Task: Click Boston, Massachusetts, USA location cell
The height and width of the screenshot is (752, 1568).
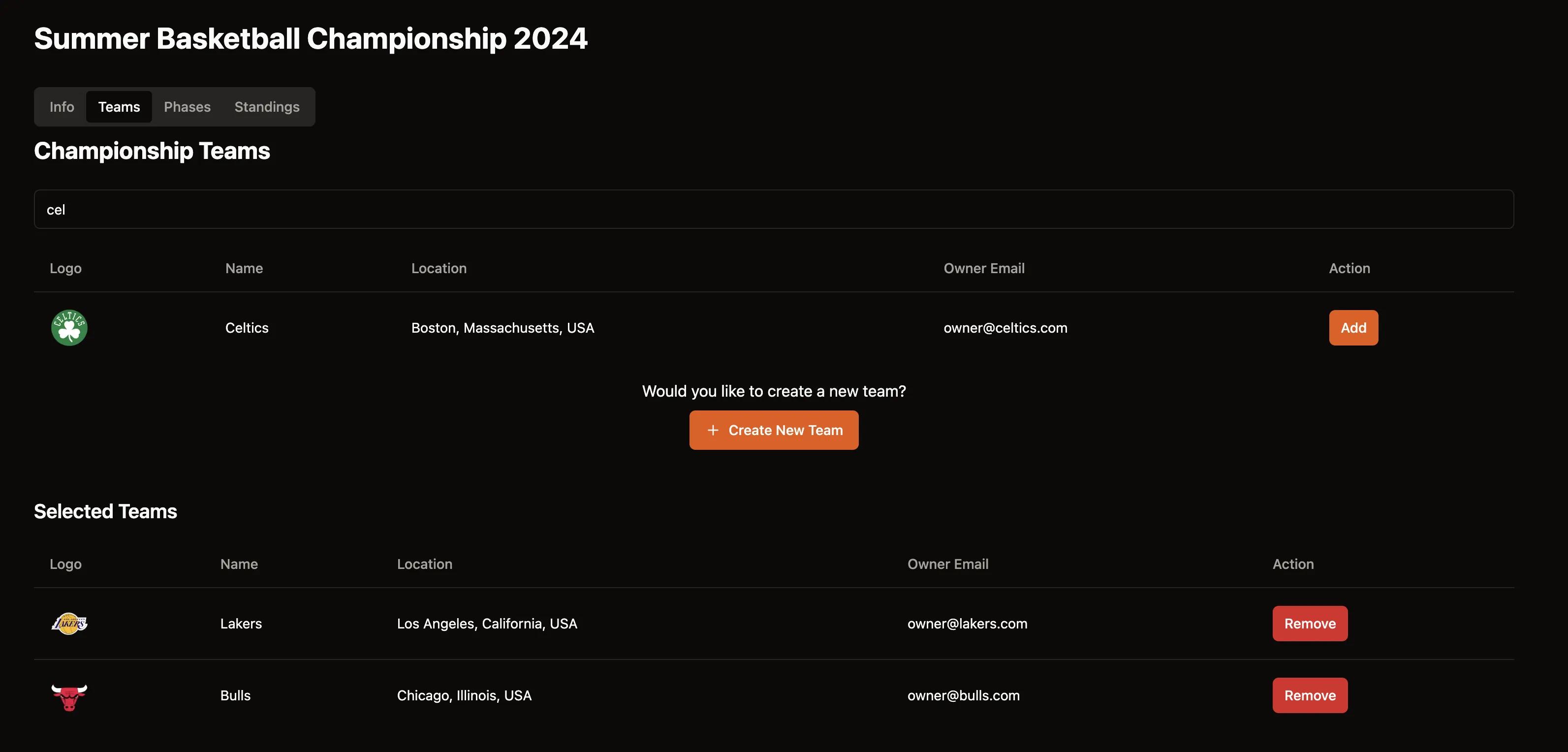Action: point(502,328)
